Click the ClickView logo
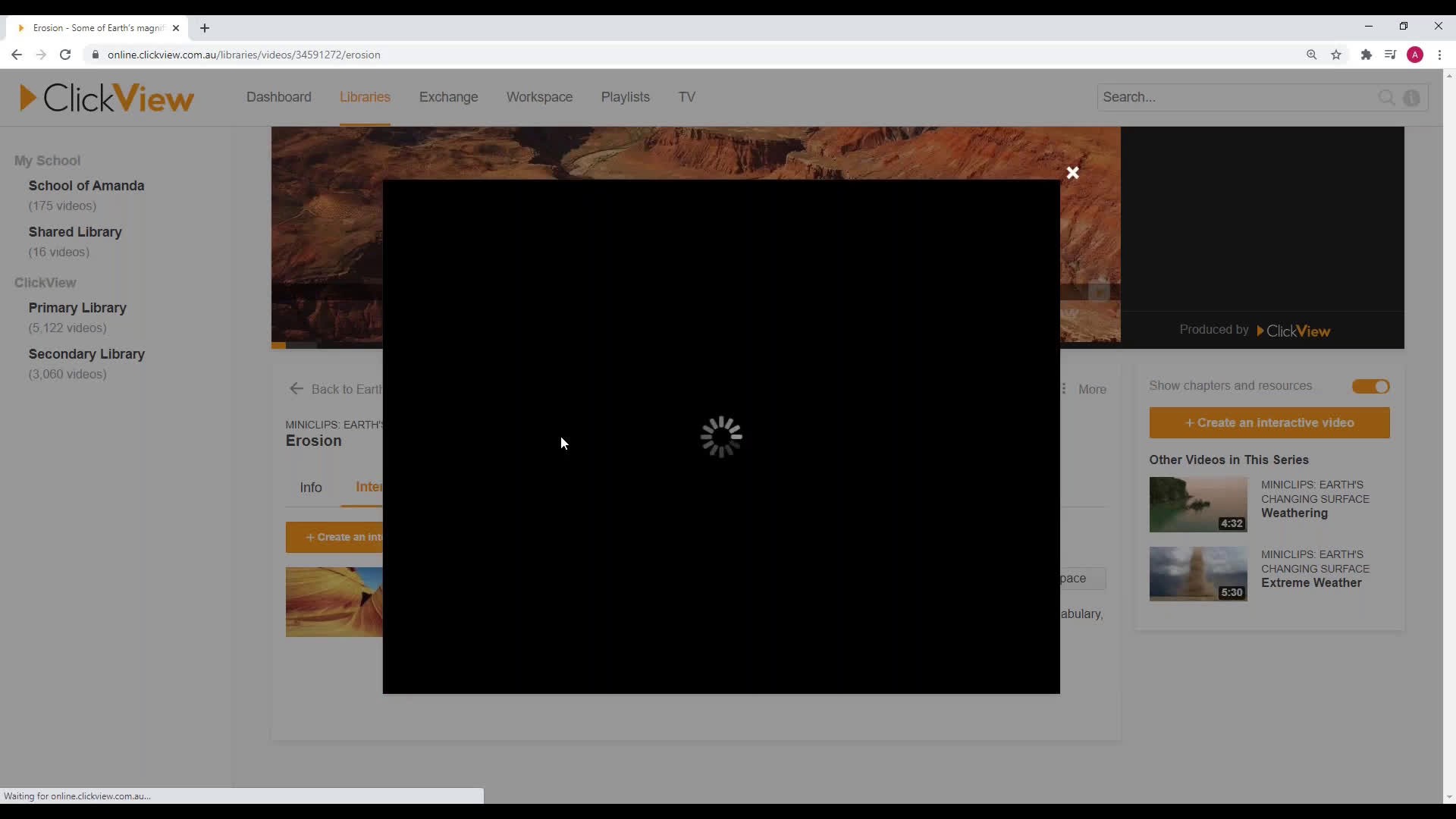1456x819 pixels. [106, 97]
